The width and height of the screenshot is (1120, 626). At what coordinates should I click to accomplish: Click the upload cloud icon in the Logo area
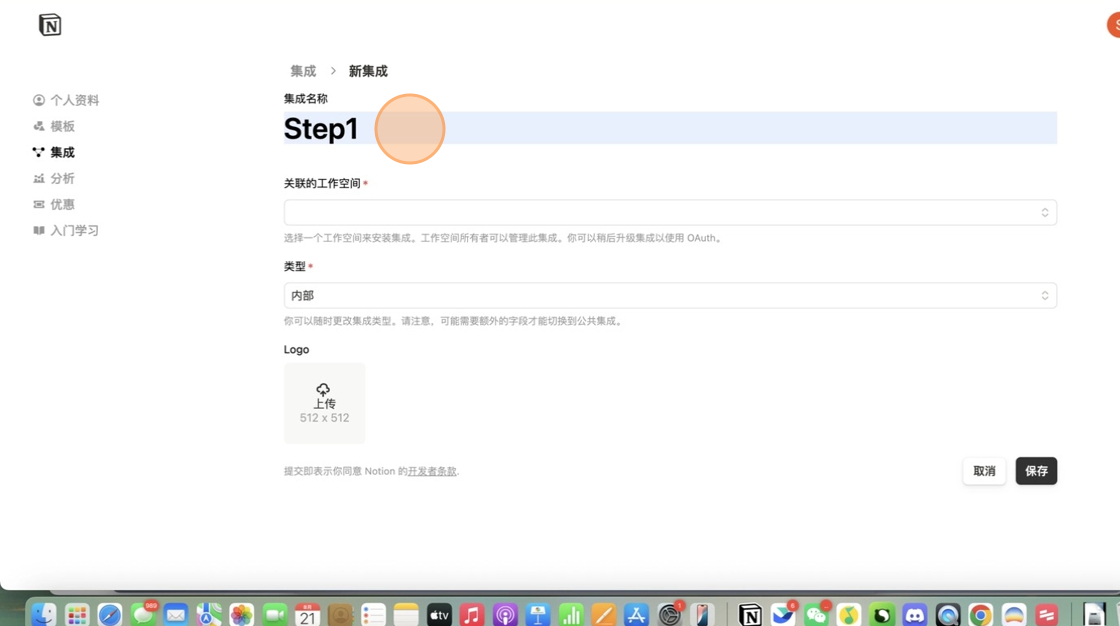pos(324,390)
